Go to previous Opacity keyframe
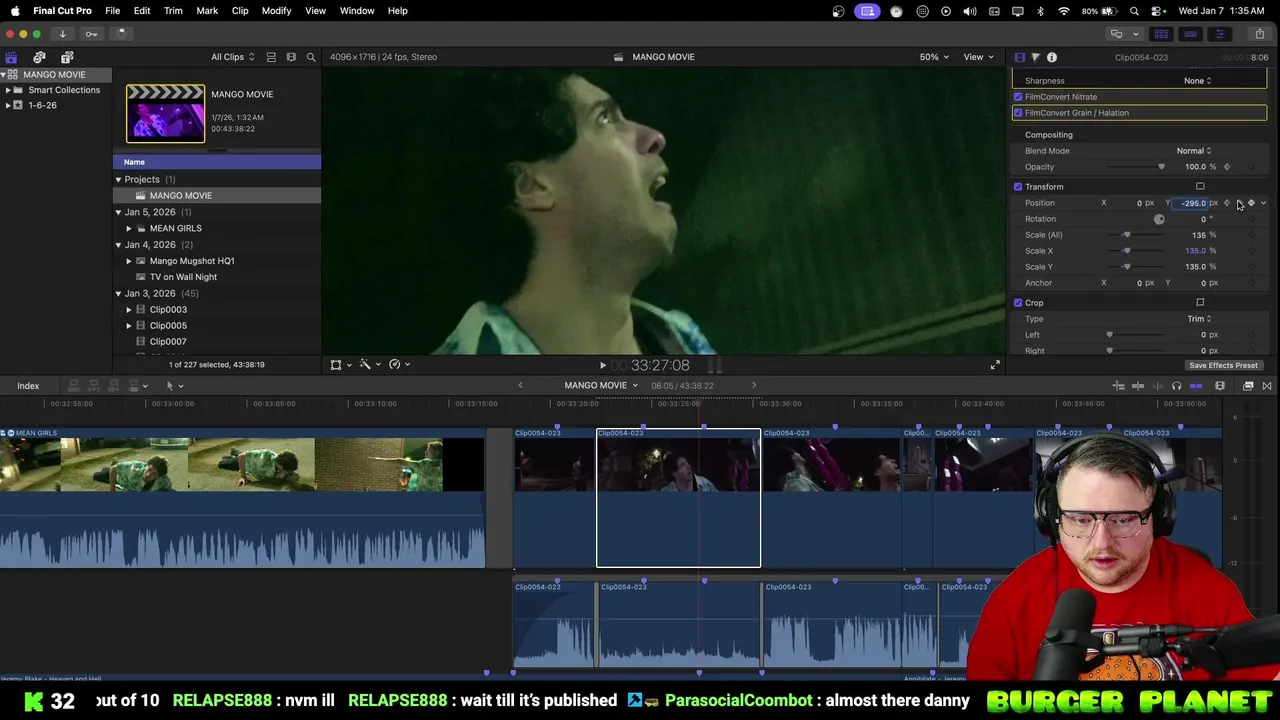Viewport: 1280px width, 720px height. click(1227, 167)
